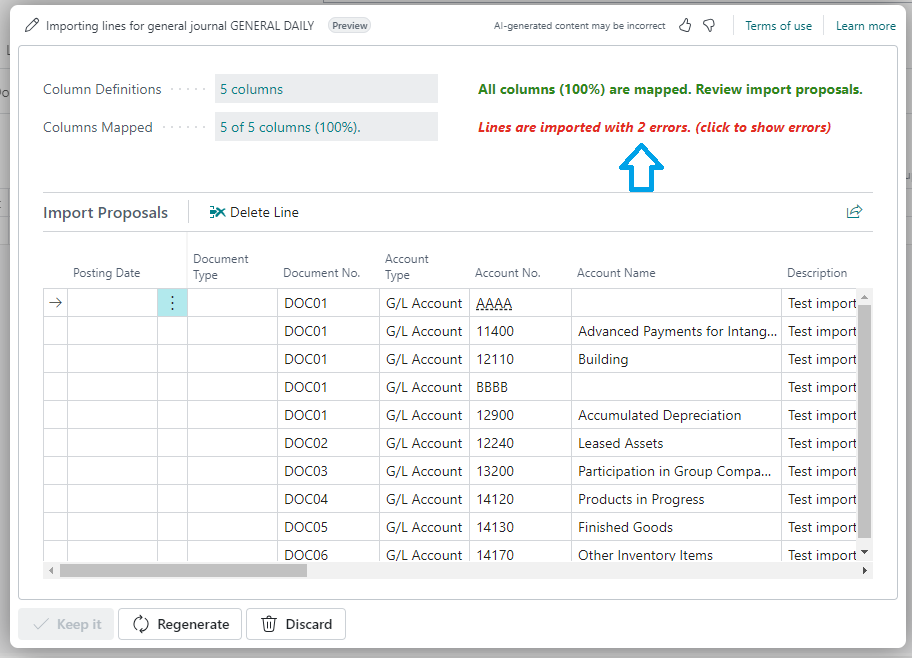Click the Regenerate button

[180, 624]
